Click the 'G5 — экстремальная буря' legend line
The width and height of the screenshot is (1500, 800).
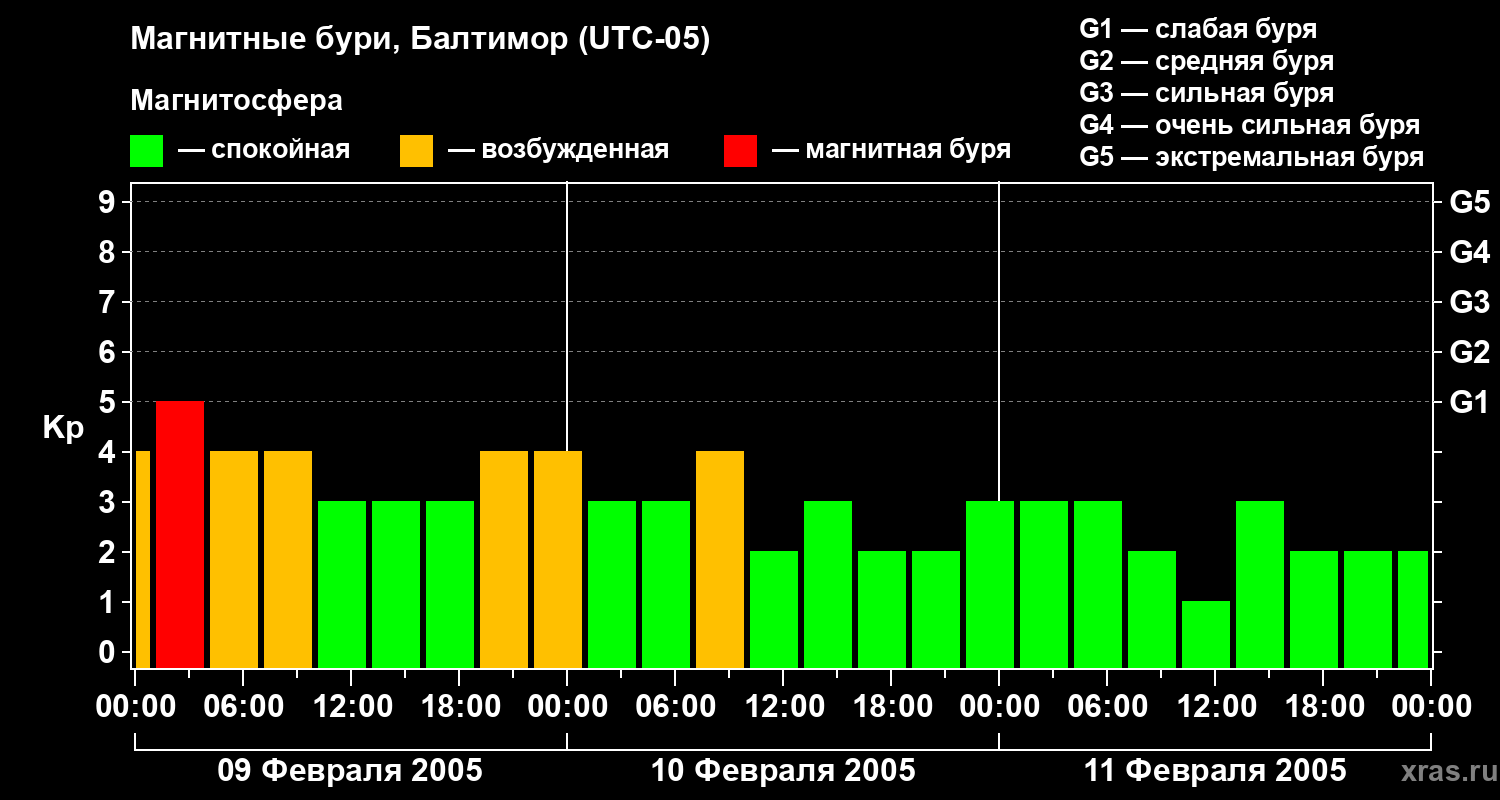(x=1251, y=157)
